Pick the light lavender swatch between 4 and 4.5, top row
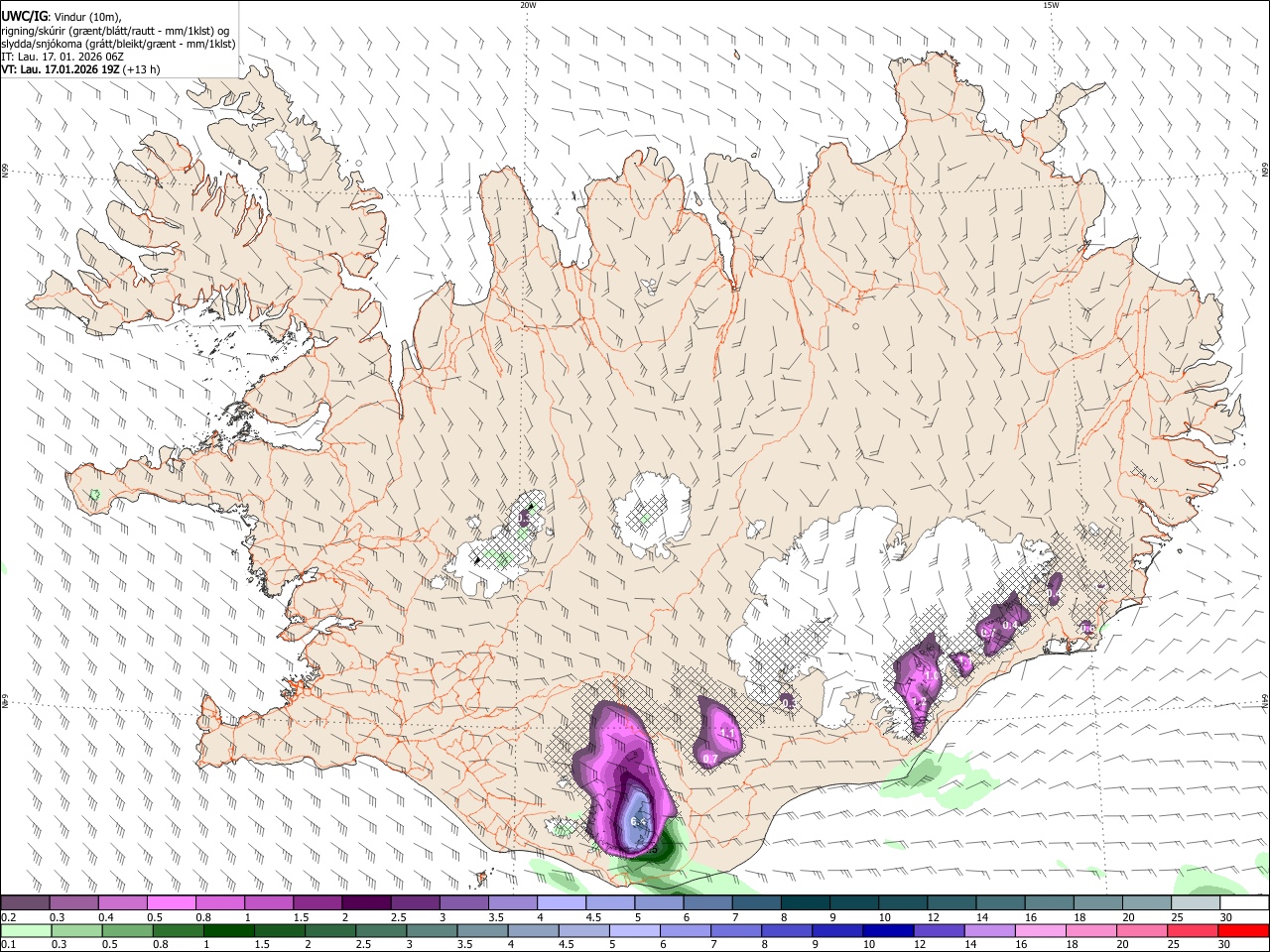The image size is (1270, 952). (x=562, y=903)
